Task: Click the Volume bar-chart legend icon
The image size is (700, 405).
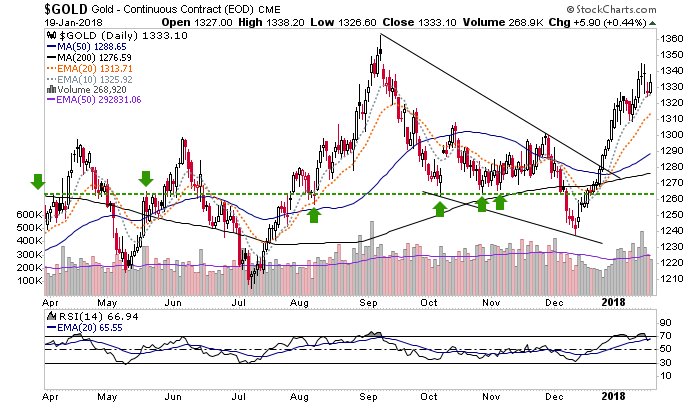Action: click(x=50, y=87)
